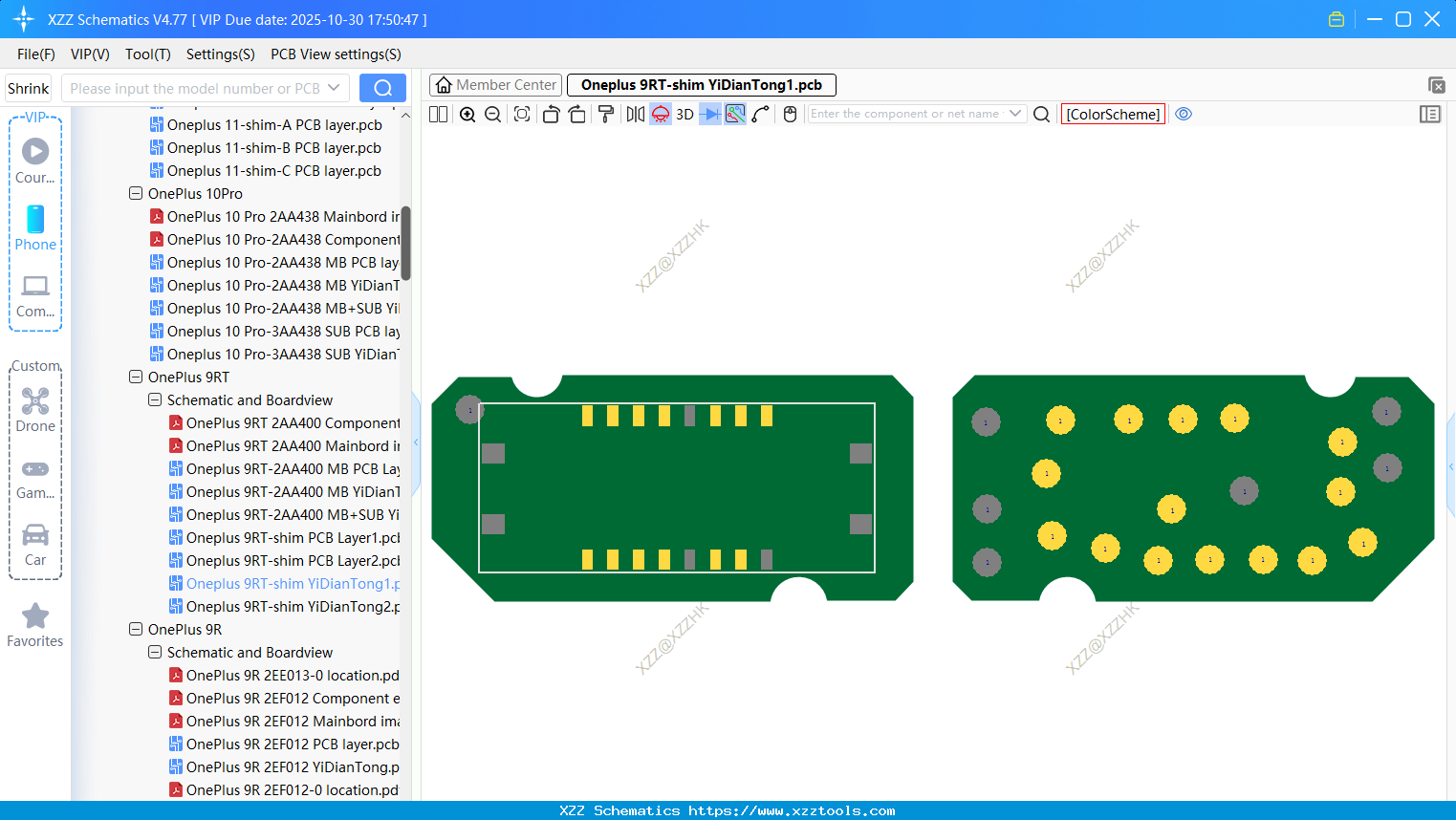Viewport: 1456px width, 820px height.
Task: Select the paint roller highlight tool
Action: (x=606, y=114)
